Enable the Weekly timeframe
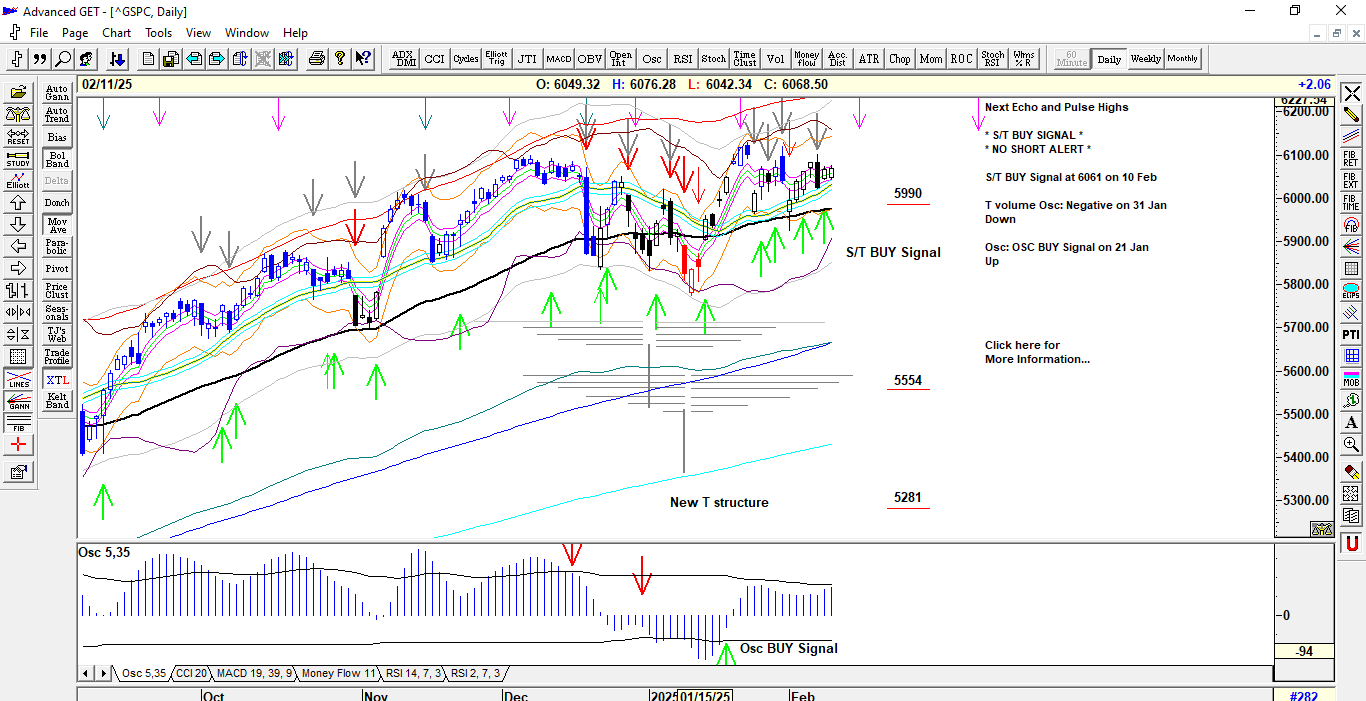 1145,59
